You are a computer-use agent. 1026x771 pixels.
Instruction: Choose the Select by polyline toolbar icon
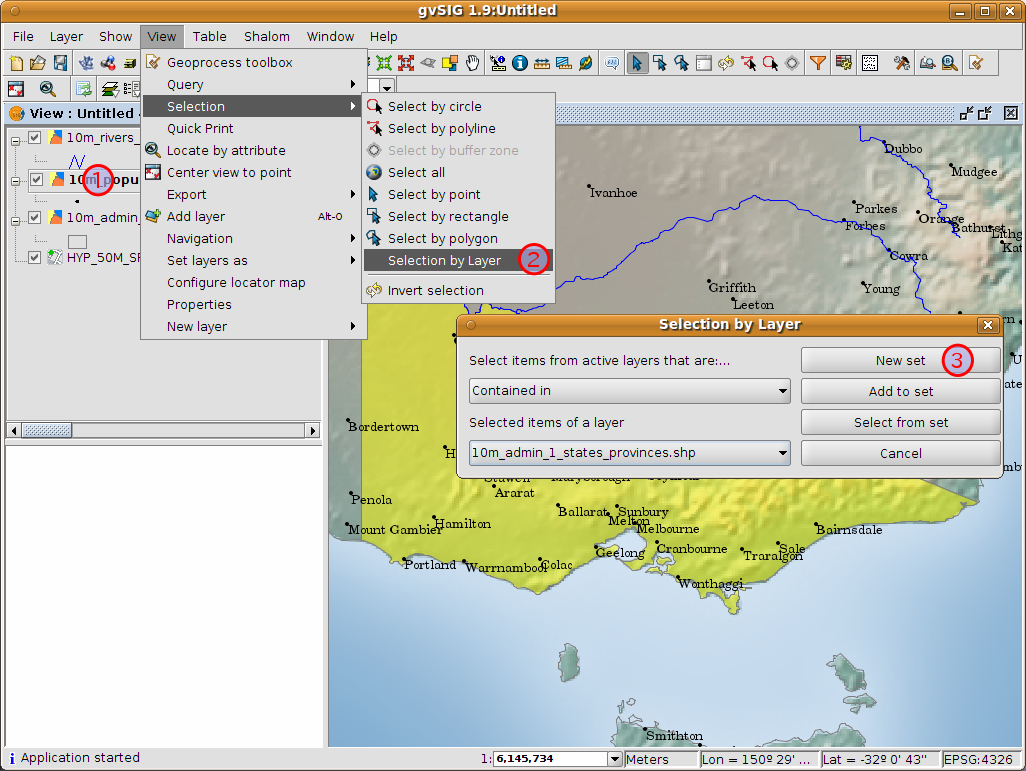coord(748,63)
